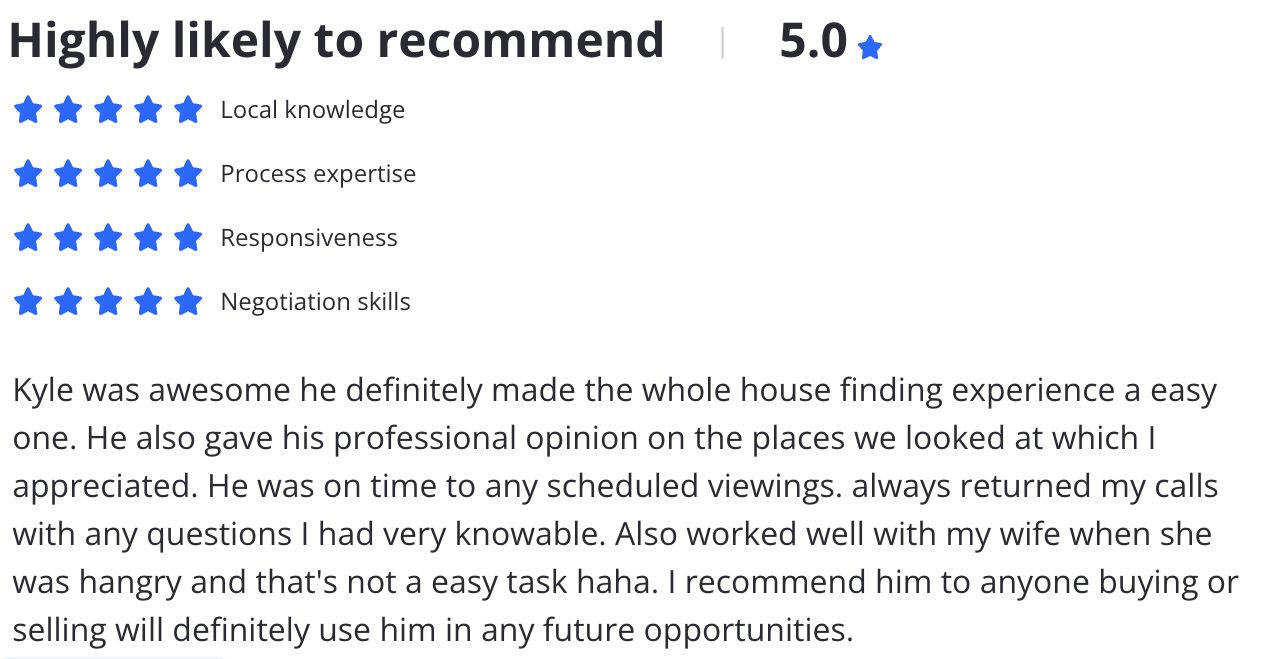Screen dimensions: 1272x659
Task: Click the first star of Local knowledge
Action: click(28, 110)
